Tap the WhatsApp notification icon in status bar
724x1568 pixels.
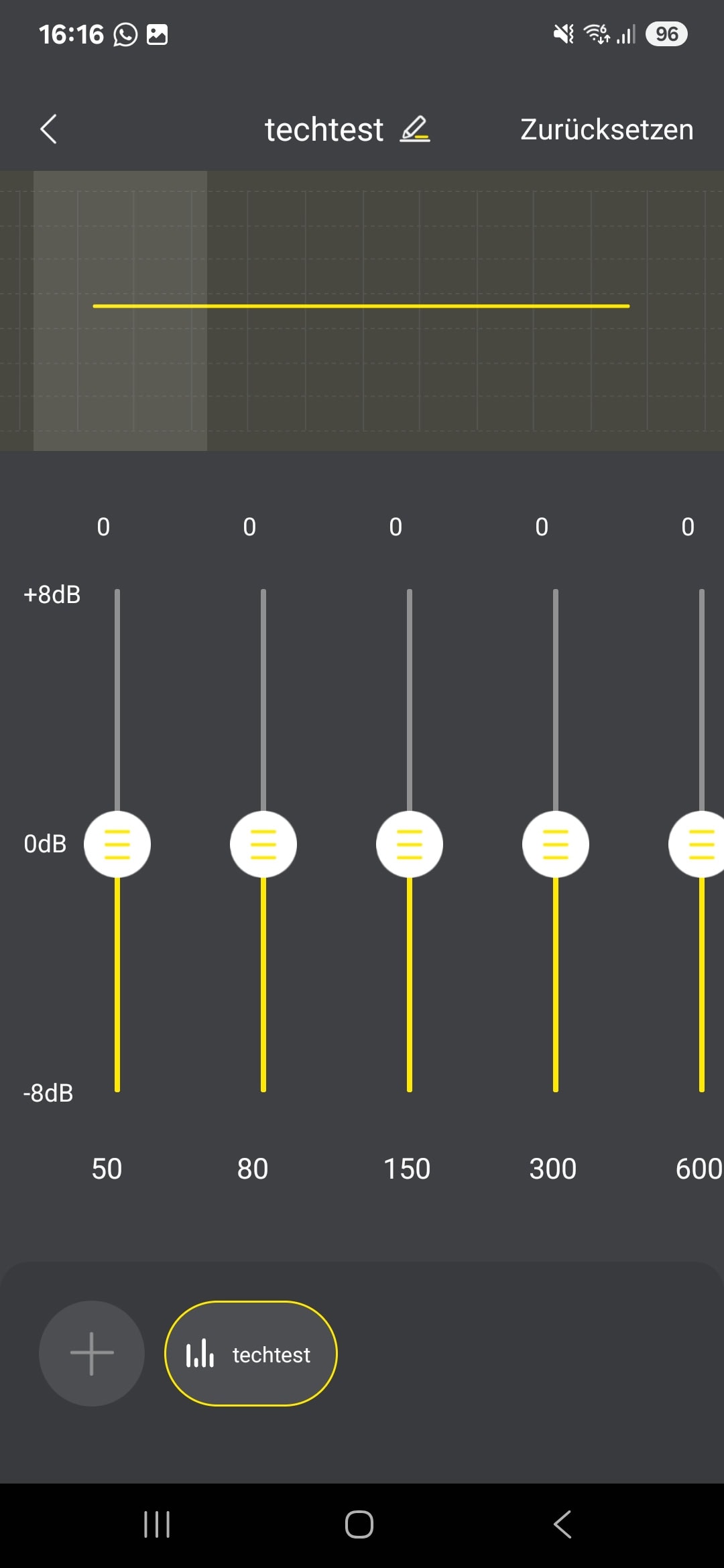point(125,34)
